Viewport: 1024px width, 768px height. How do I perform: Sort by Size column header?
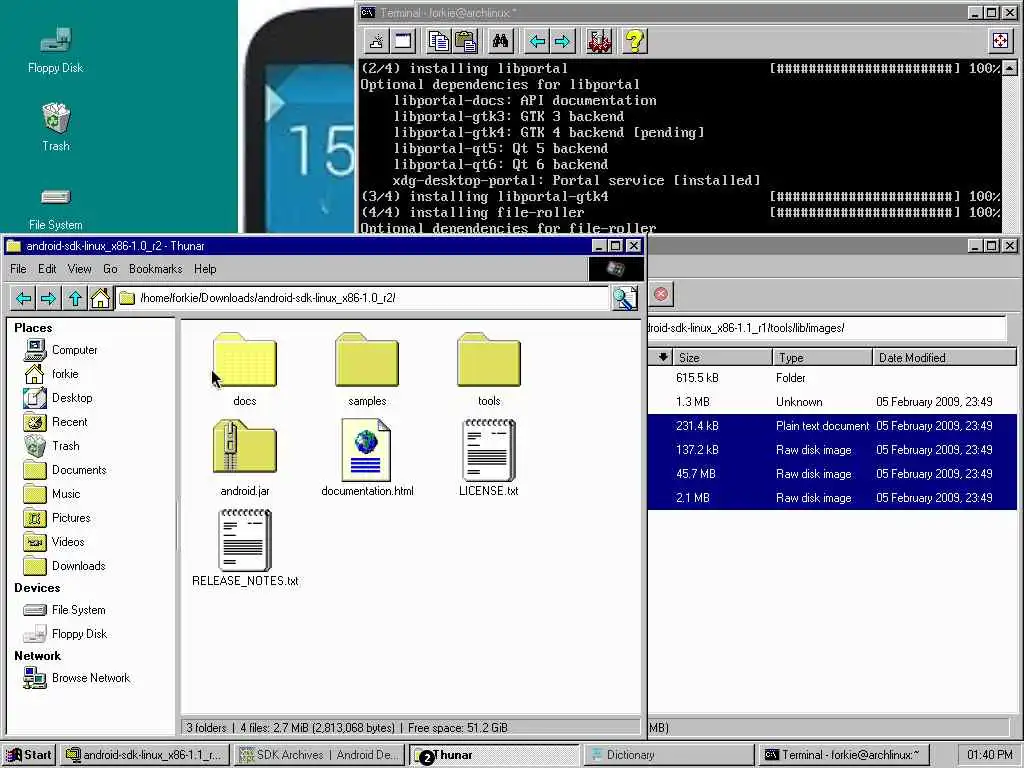pyautogui.click(x=722, y=357)
